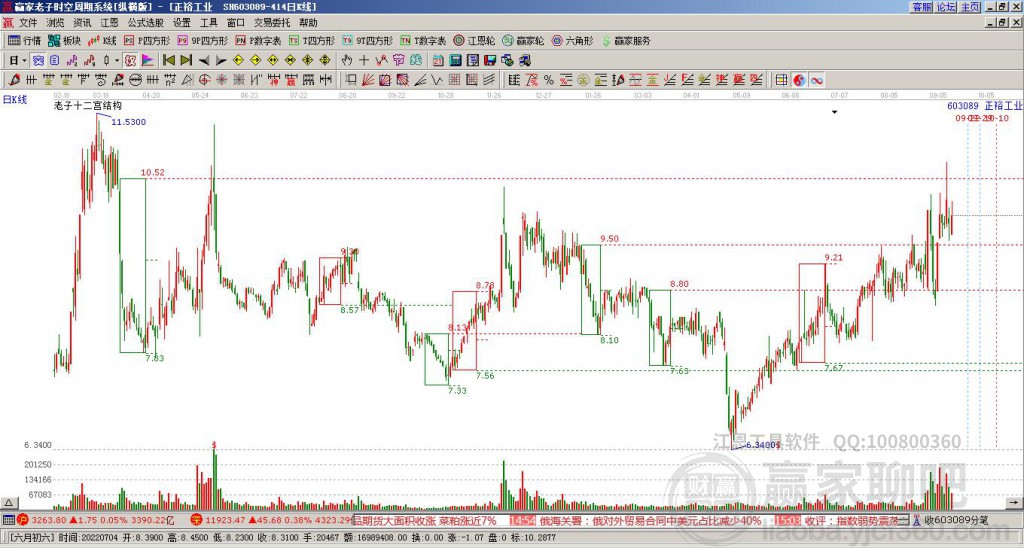Switch to K线 chart view
This screenshot has width=1024, height=548.
tap(103, 40)
